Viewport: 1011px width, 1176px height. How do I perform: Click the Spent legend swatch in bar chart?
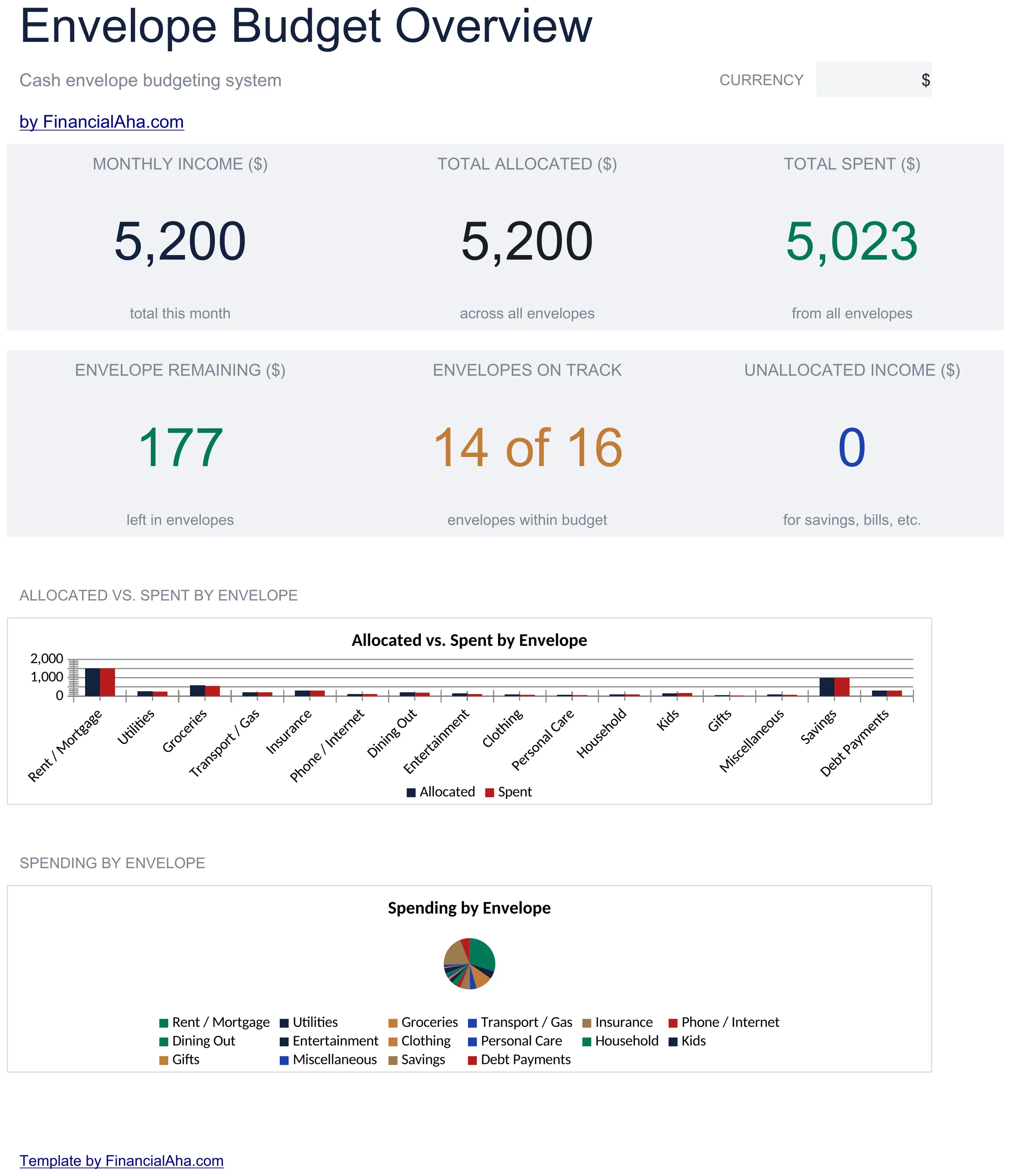coord(489,792)
